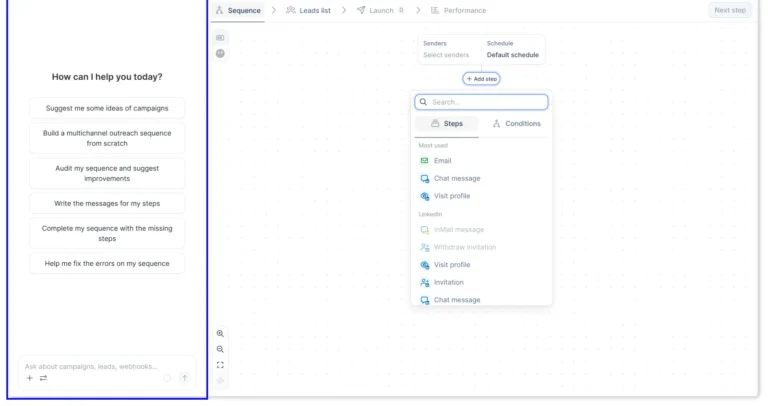
Task: Zoom out on the sequence canvas
Action: pos(220,349)
